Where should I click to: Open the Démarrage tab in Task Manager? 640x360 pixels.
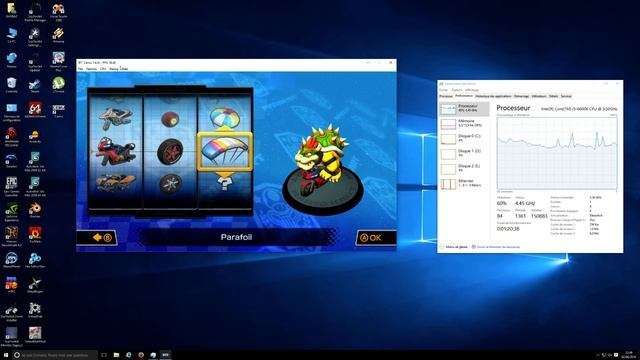521,96
